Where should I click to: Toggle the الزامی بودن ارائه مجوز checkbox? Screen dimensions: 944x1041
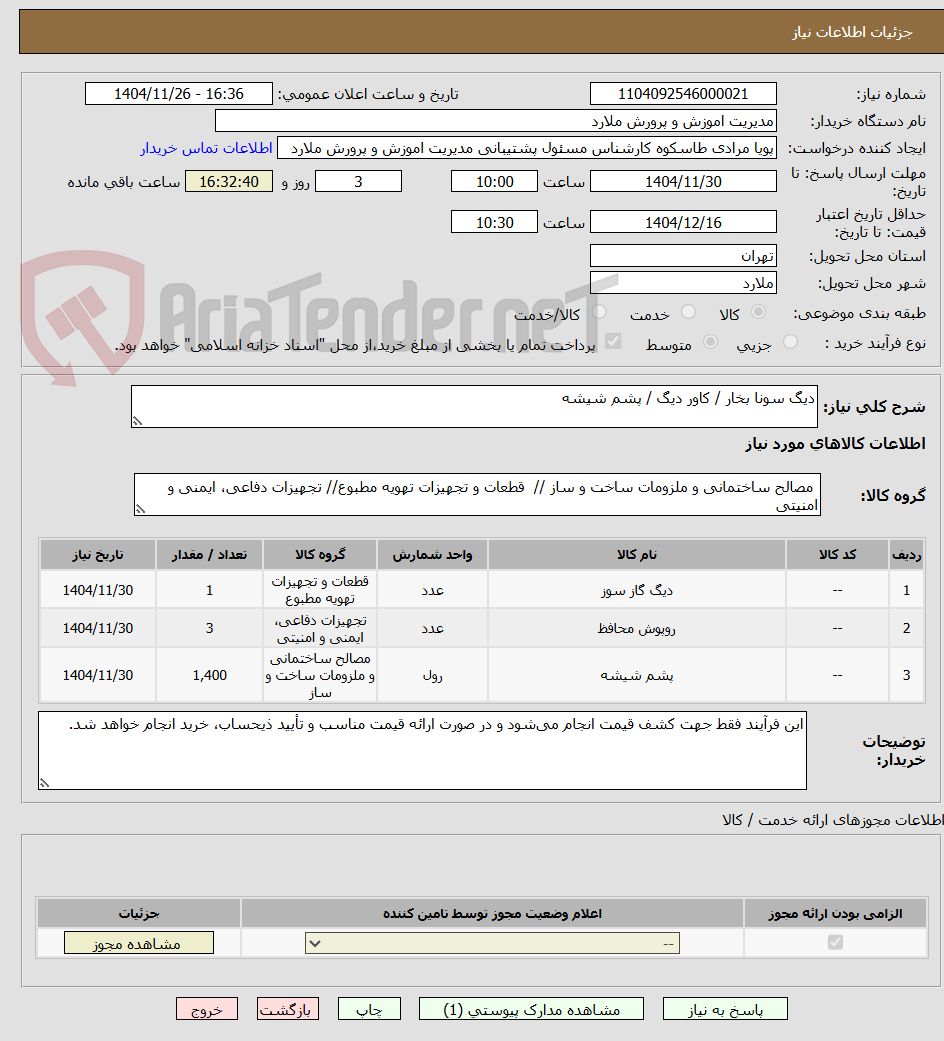tap(835, 942)
